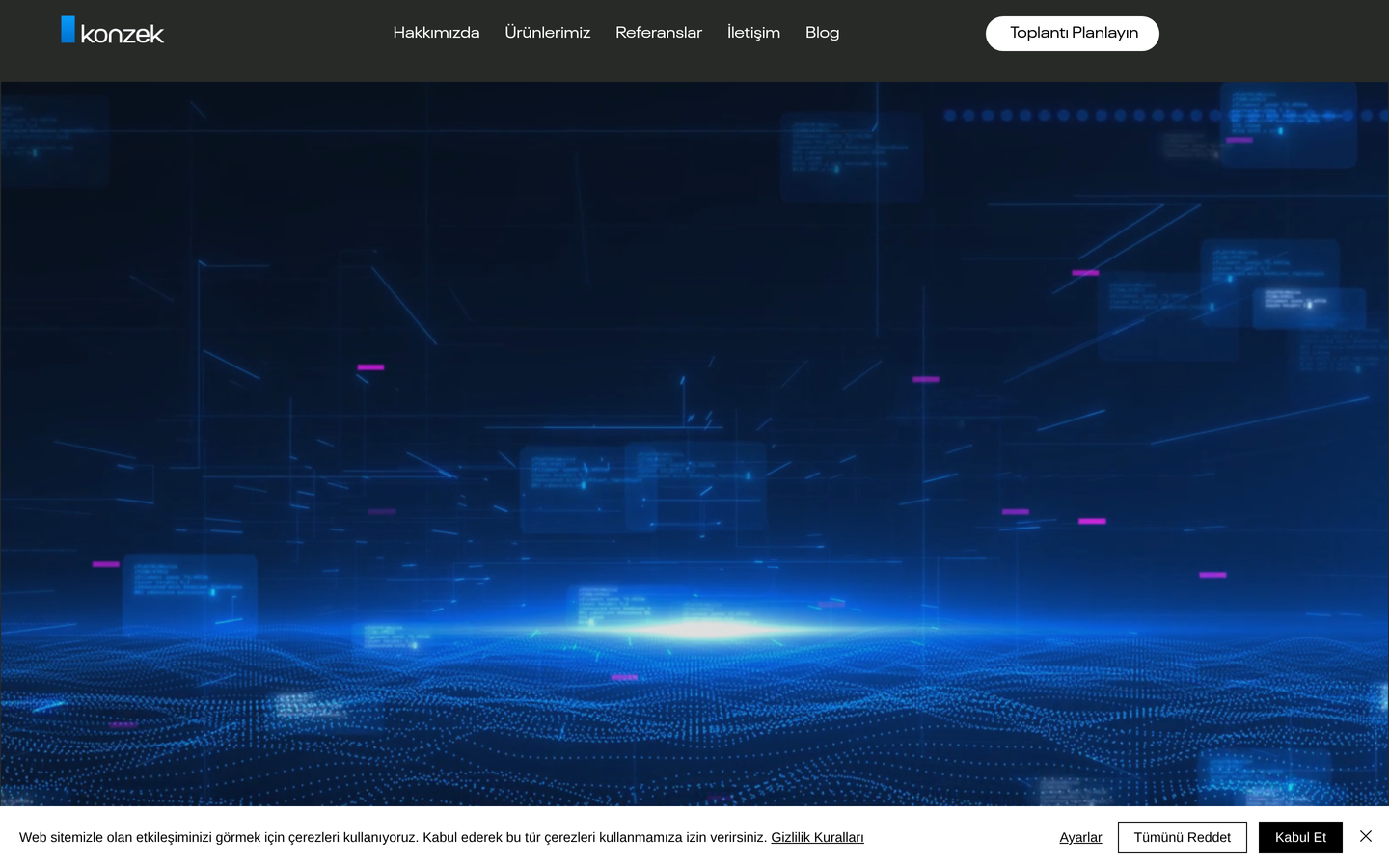Viewport: 1389px width, 868px height.
Task: Open the İletişim page link
Action: [x=753, y=33]
